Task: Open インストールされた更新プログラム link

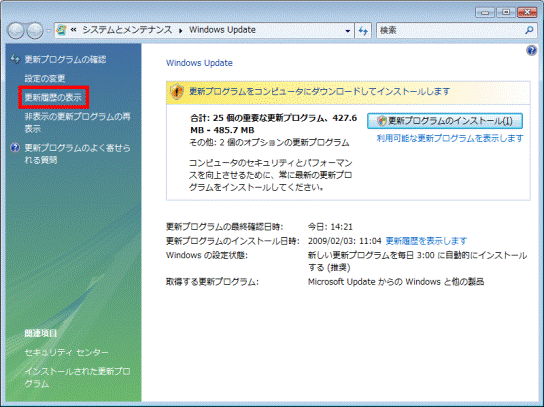Action: click(77, 378)
